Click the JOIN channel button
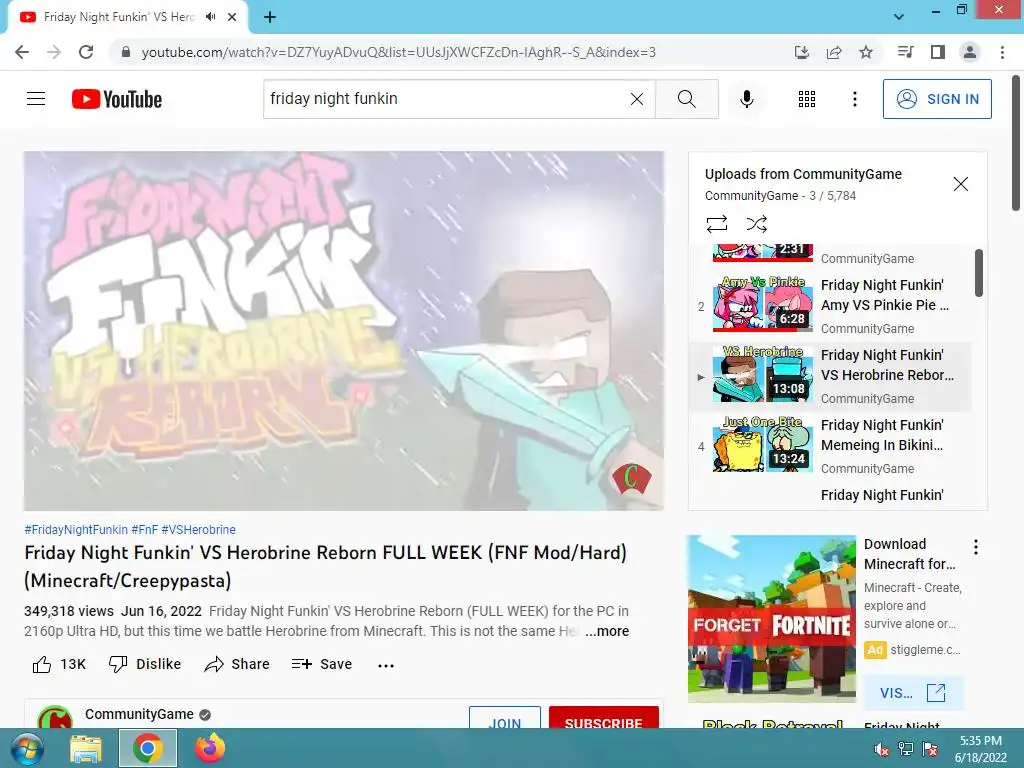Viewport: 1024px width, 768px height. 505,717
